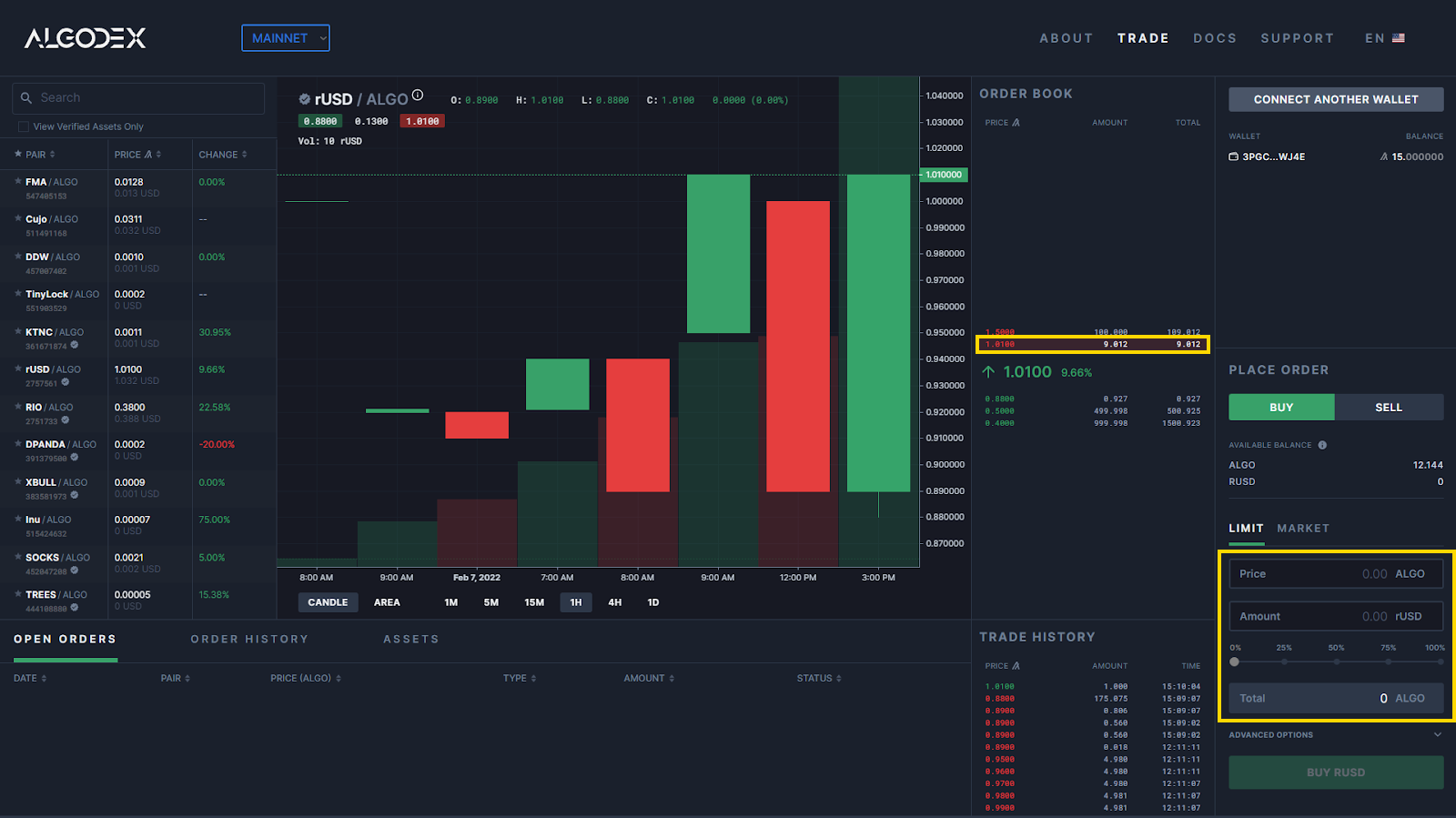1456x818 pixels.
Task: Switch order side to SELL
Action: pyautogui.click(x=1388, y=408)
